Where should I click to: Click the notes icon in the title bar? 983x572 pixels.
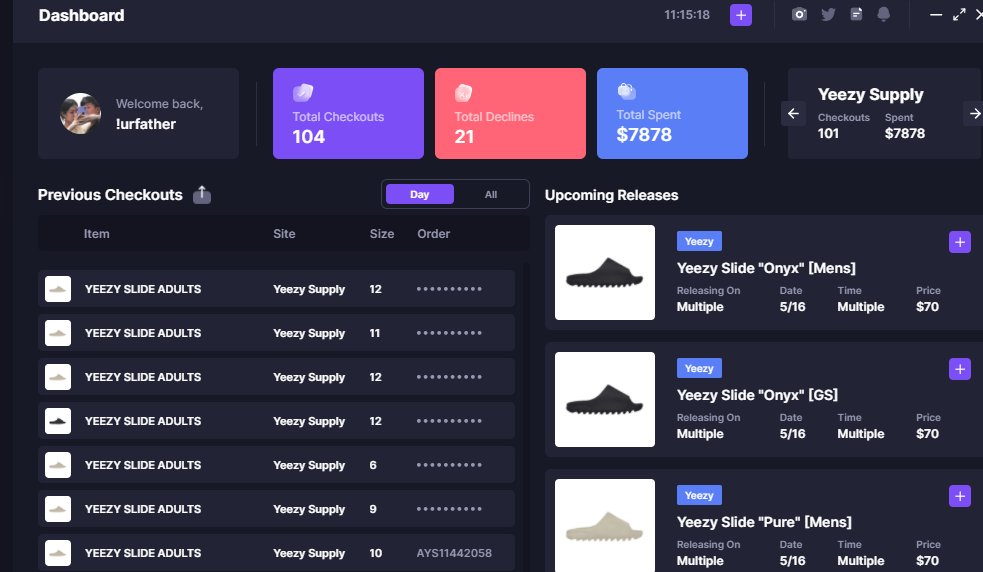tap(856, 14)
